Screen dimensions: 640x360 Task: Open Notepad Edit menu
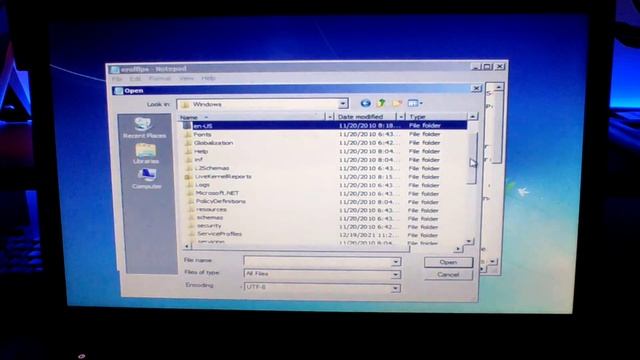point(136,78)
